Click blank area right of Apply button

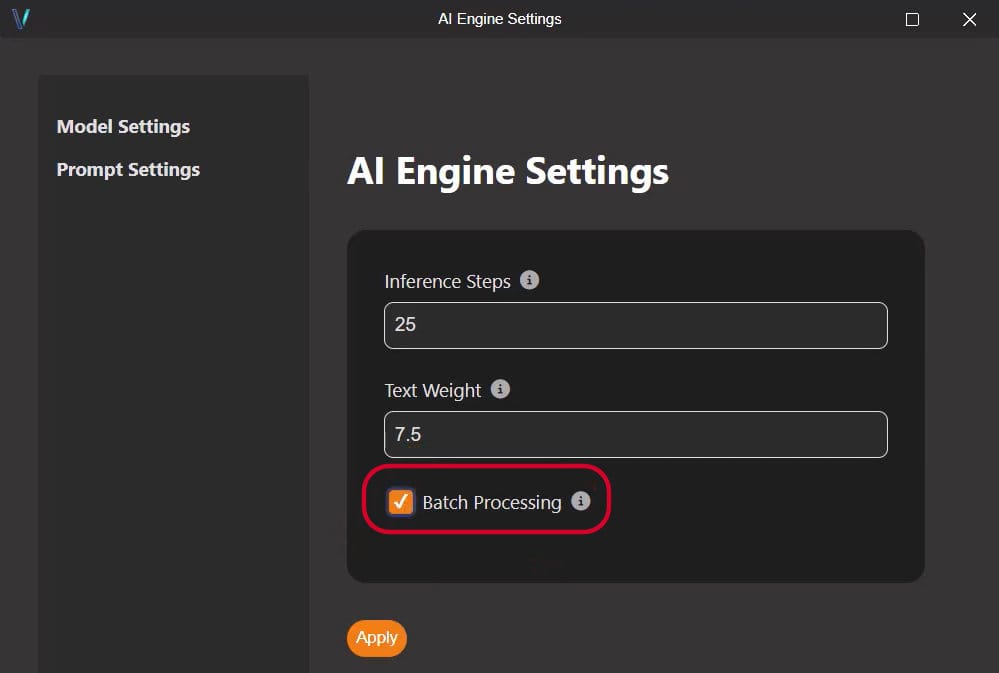pyautogui.click(x=650, y=638)
